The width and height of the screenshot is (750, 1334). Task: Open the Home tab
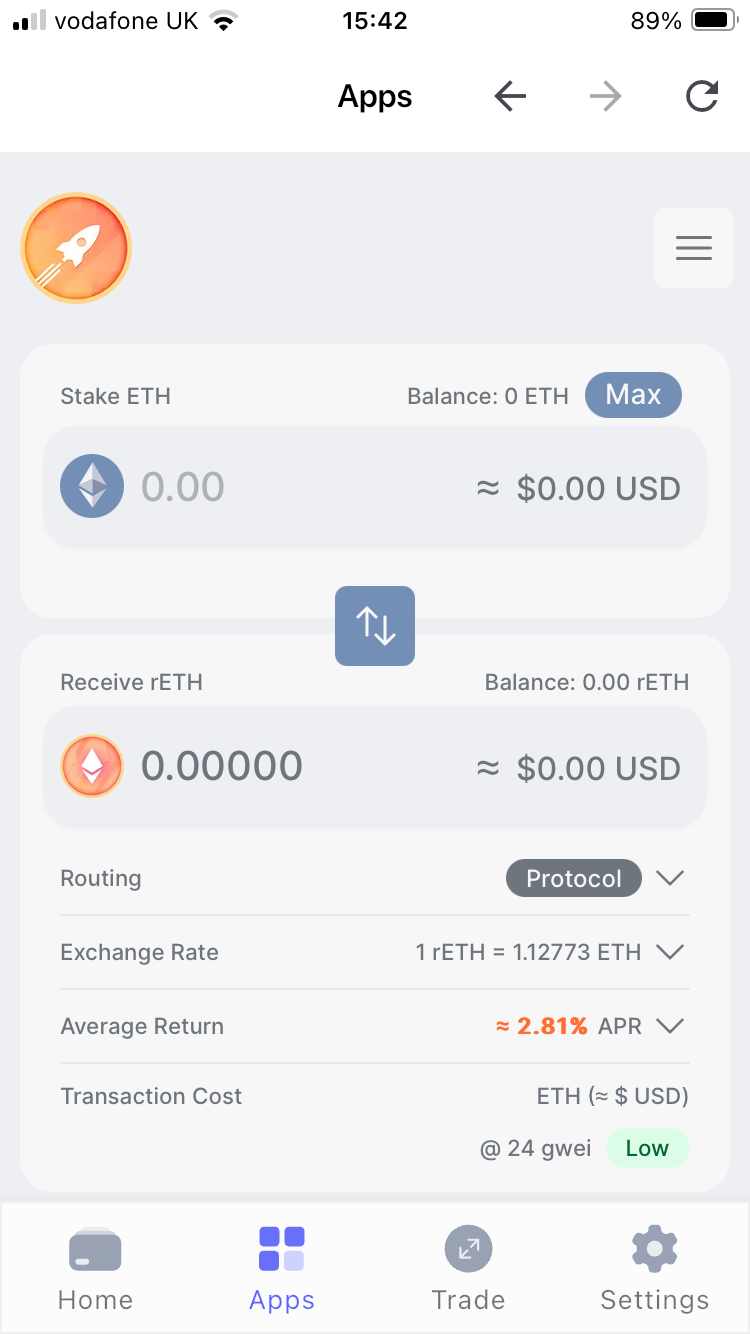[95, 1268]
